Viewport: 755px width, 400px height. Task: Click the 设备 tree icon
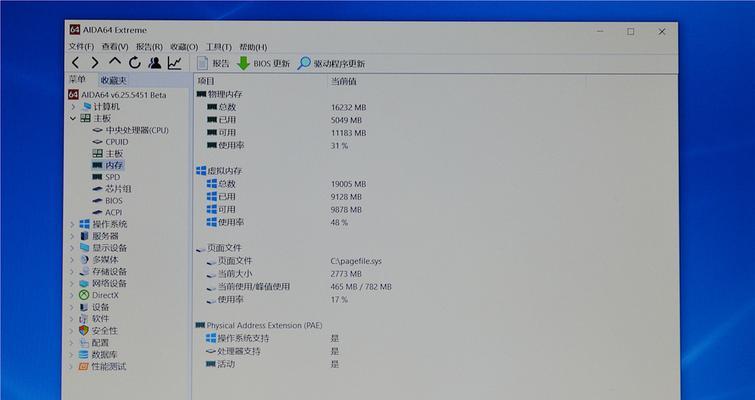tap(84, 307)
